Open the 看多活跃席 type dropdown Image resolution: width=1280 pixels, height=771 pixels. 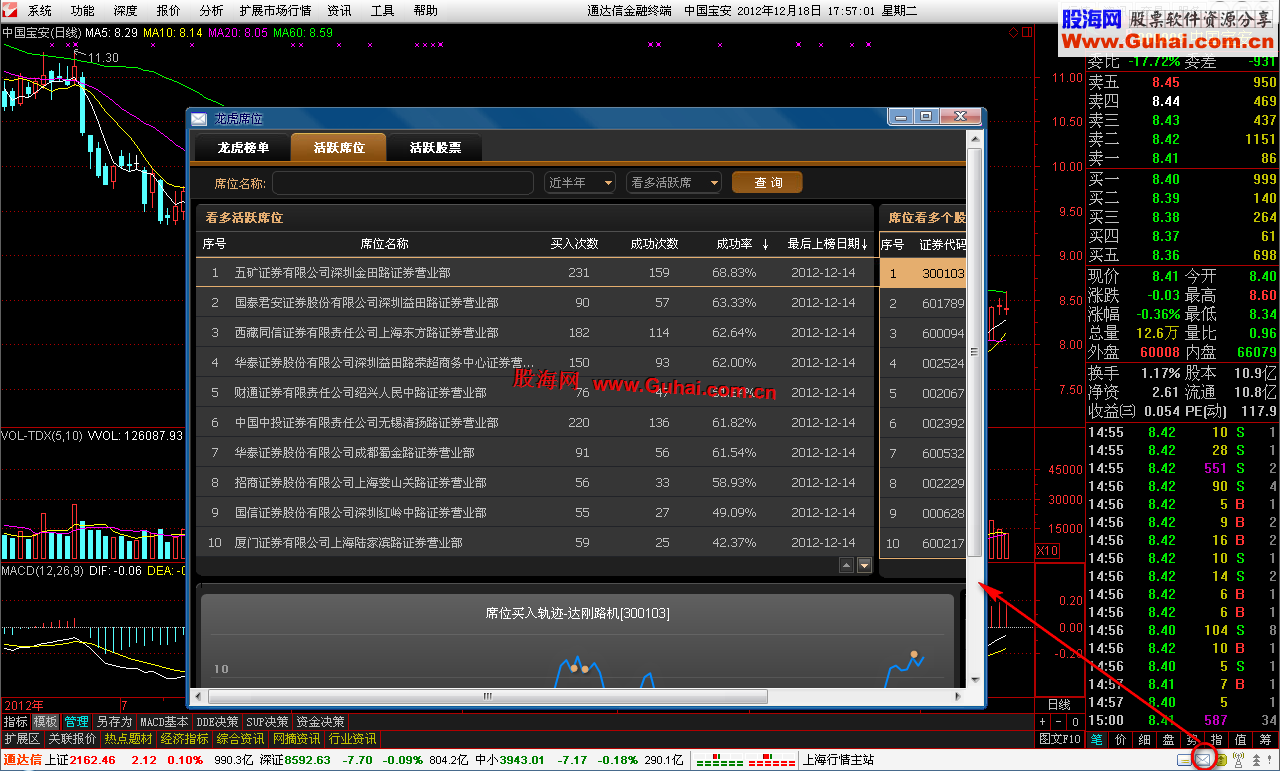coord(674,183)
